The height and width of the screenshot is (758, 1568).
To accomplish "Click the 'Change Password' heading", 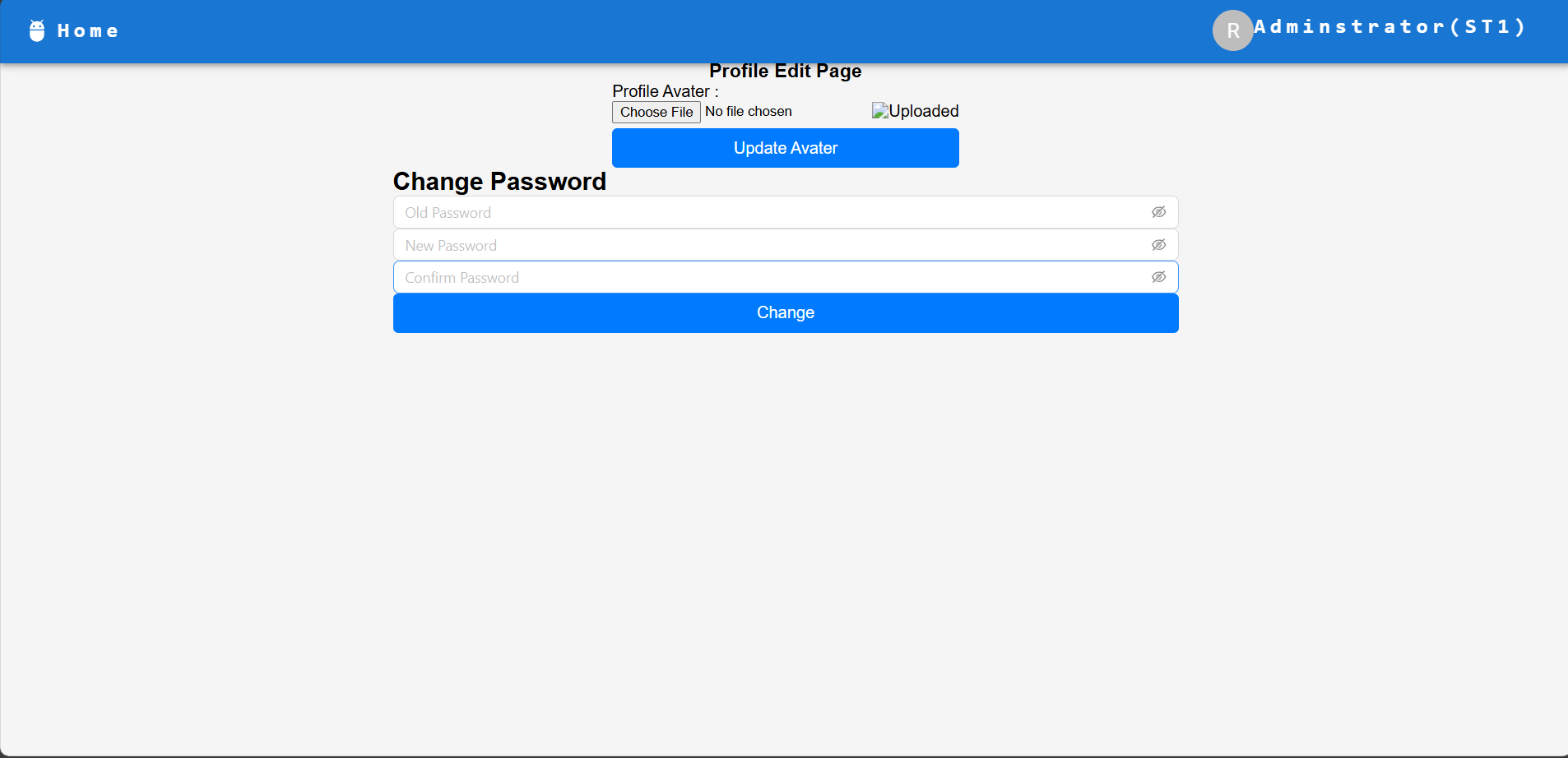I will [x=499, y=182].
